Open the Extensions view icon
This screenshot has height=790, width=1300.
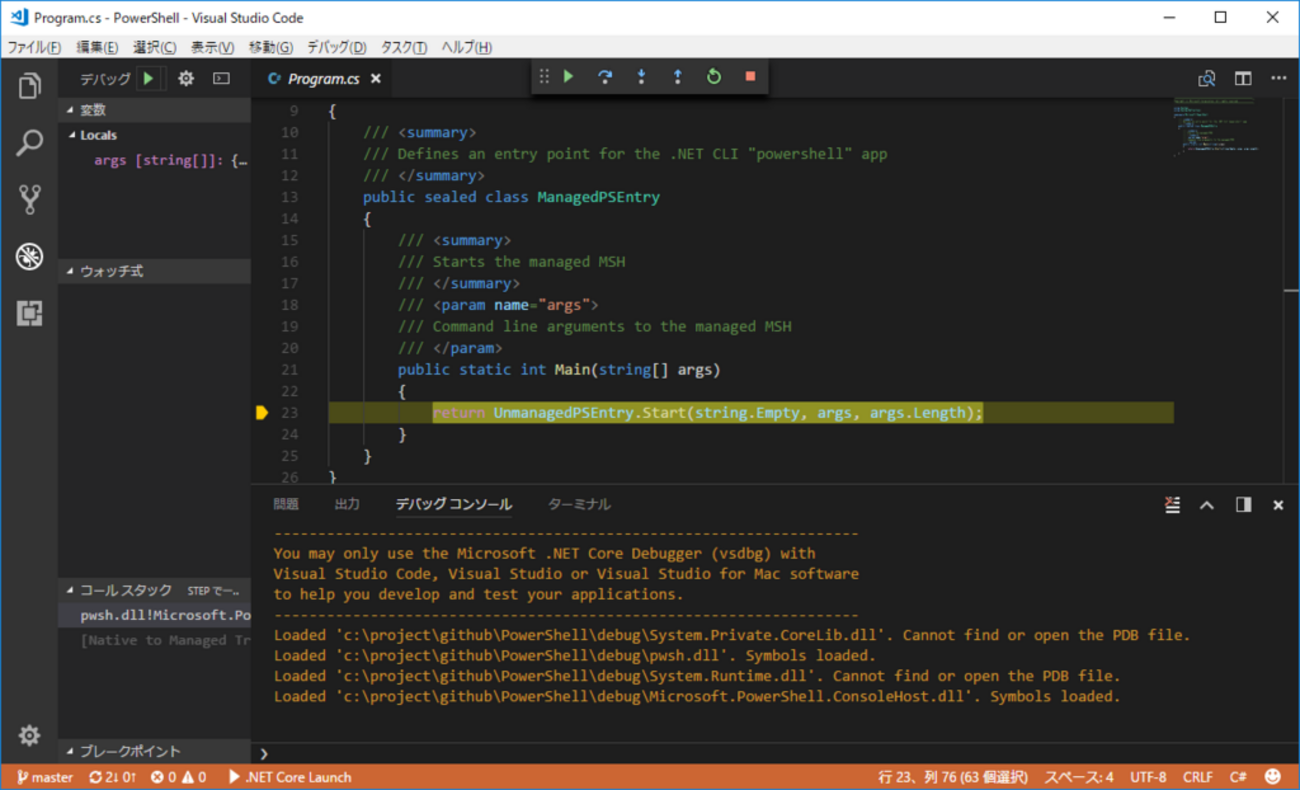pyautogui.click(x=29, y=313)
